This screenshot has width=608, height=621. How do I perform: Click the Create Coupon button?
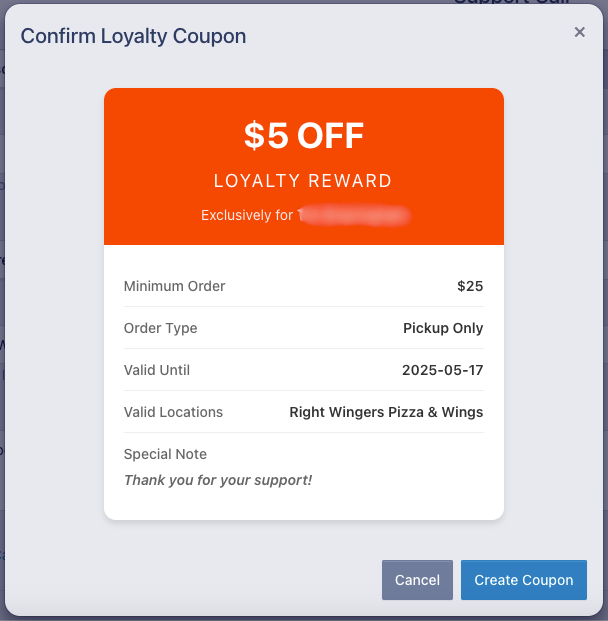coord(523,580)
